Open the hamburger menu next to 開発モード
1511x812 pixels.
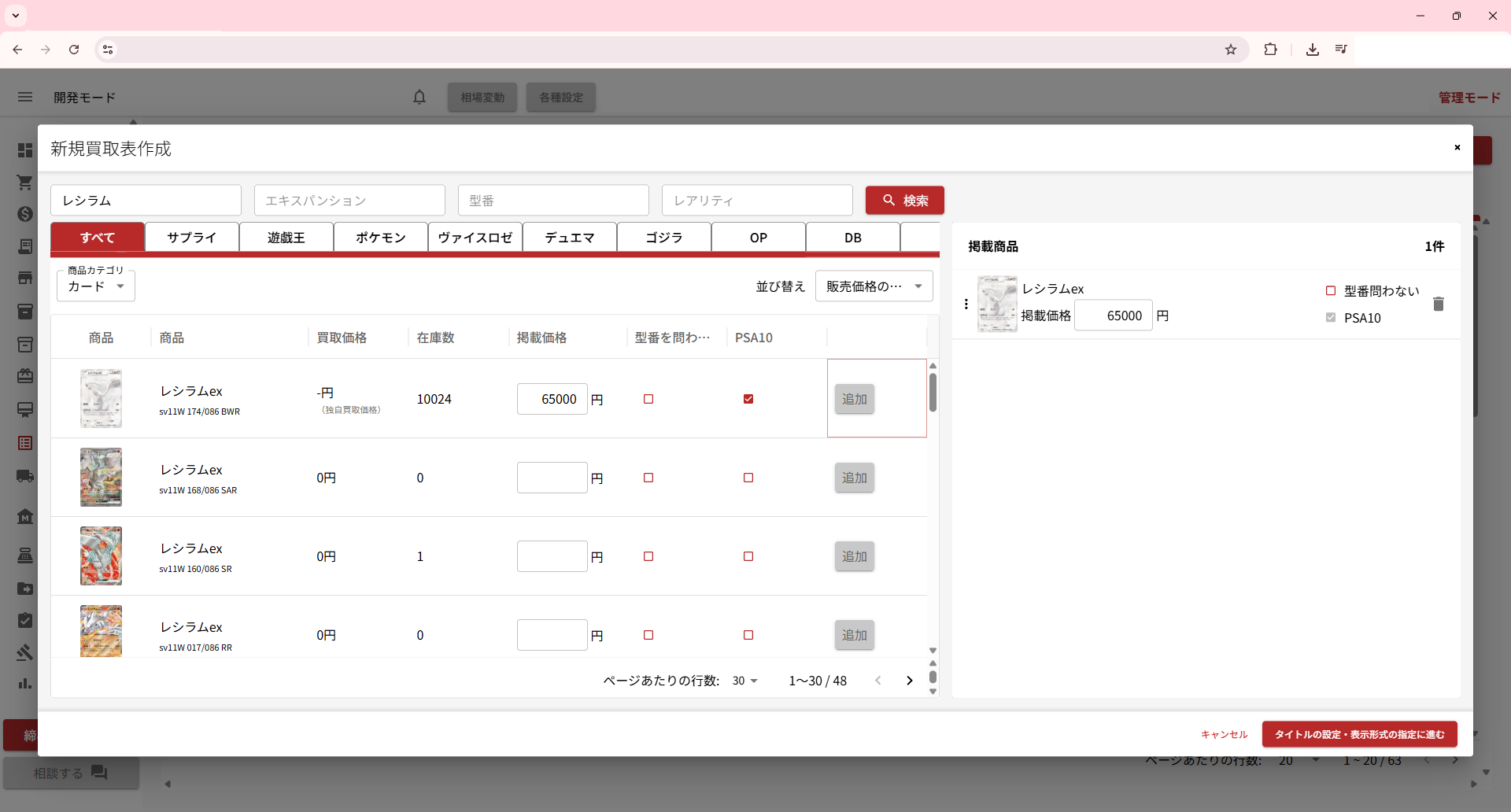coord(25,97)
